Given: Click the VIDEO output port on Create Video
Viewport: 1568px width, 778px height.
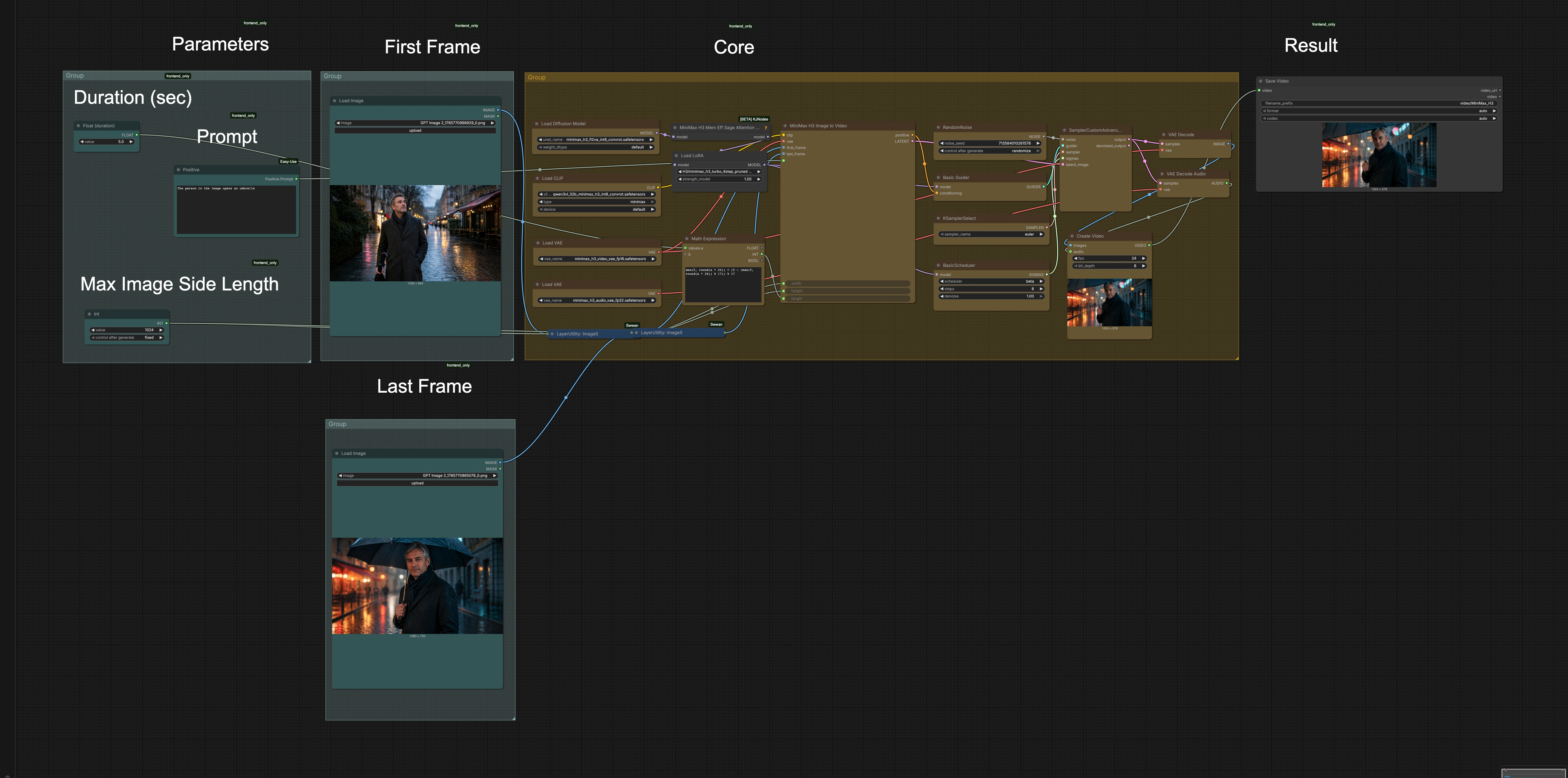Looking at the screenshot, I should click(x=1149, y=245).
